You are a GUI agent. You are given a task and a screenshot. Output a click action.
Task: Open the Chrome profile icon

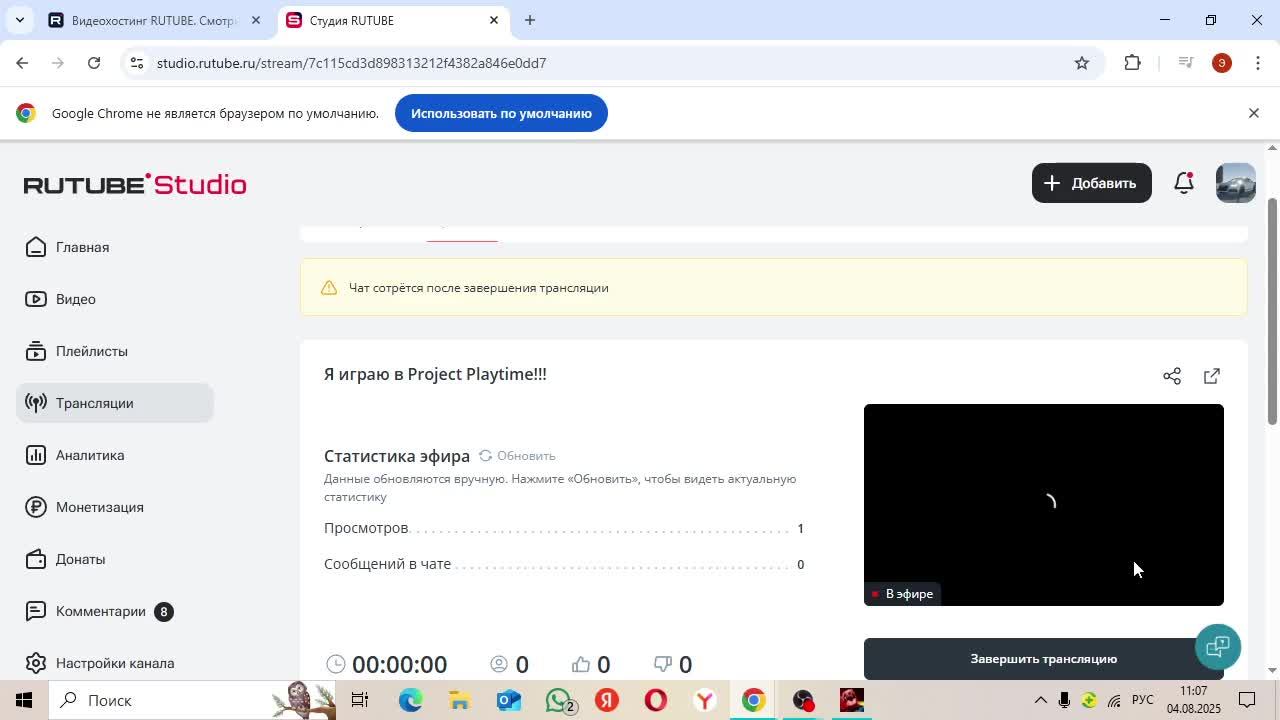(x=1222, y=63)
